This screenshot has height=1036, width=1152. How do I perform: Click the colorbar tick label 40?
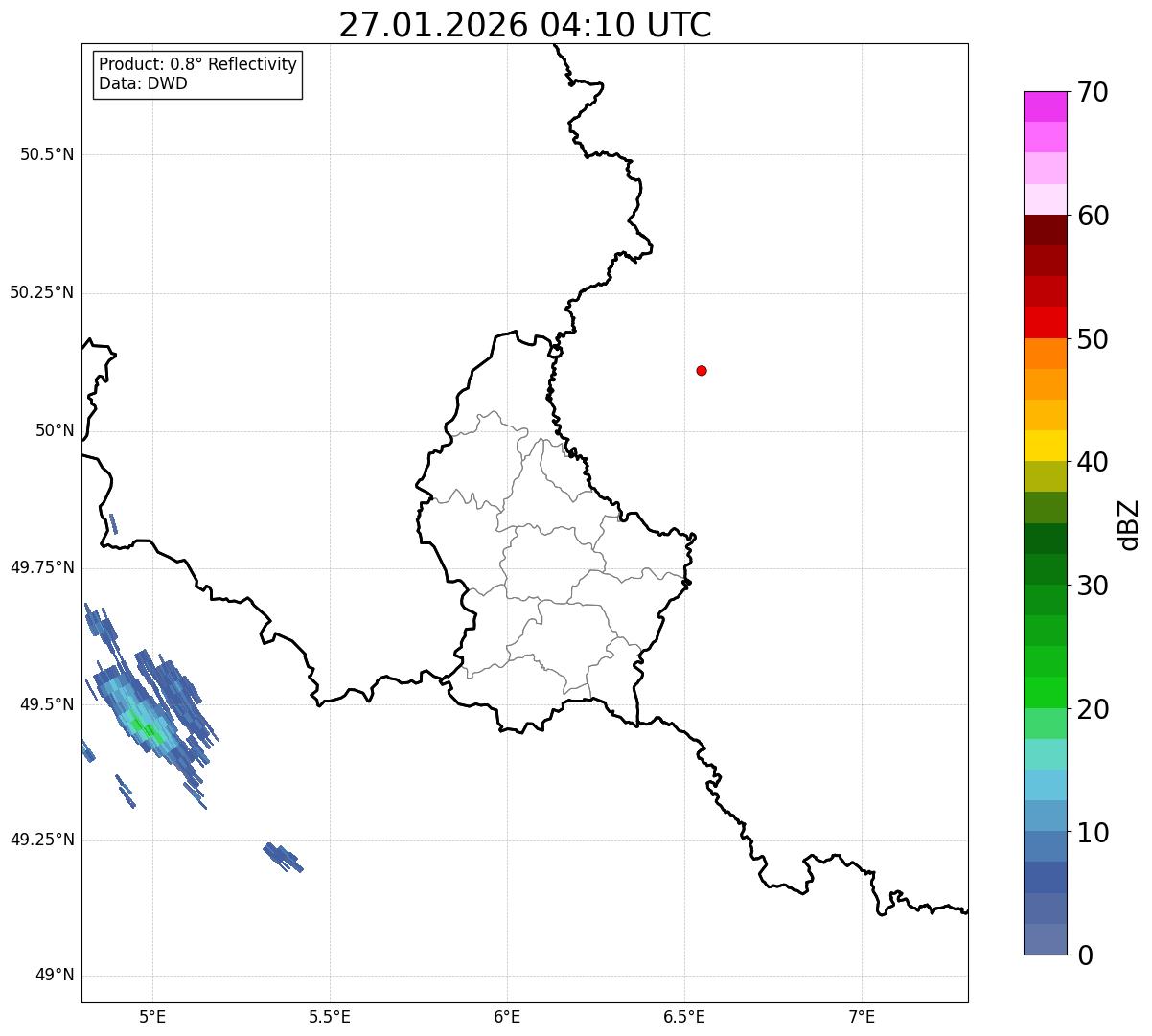click(x=1093, y=462)
